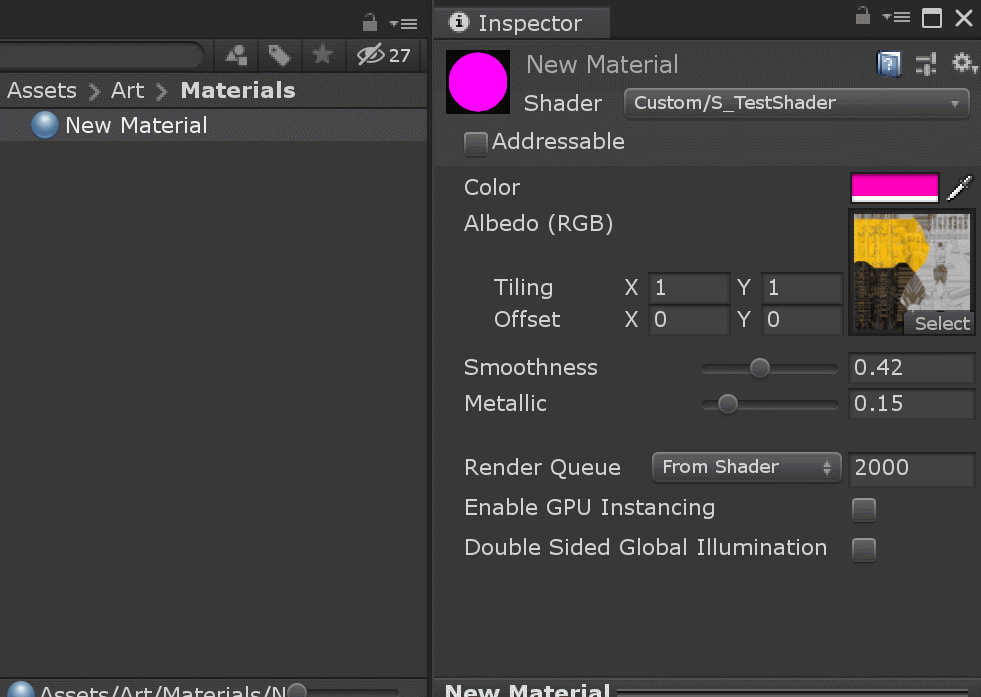
Task: Open the Render Queue dropdown
Action: 746,467
